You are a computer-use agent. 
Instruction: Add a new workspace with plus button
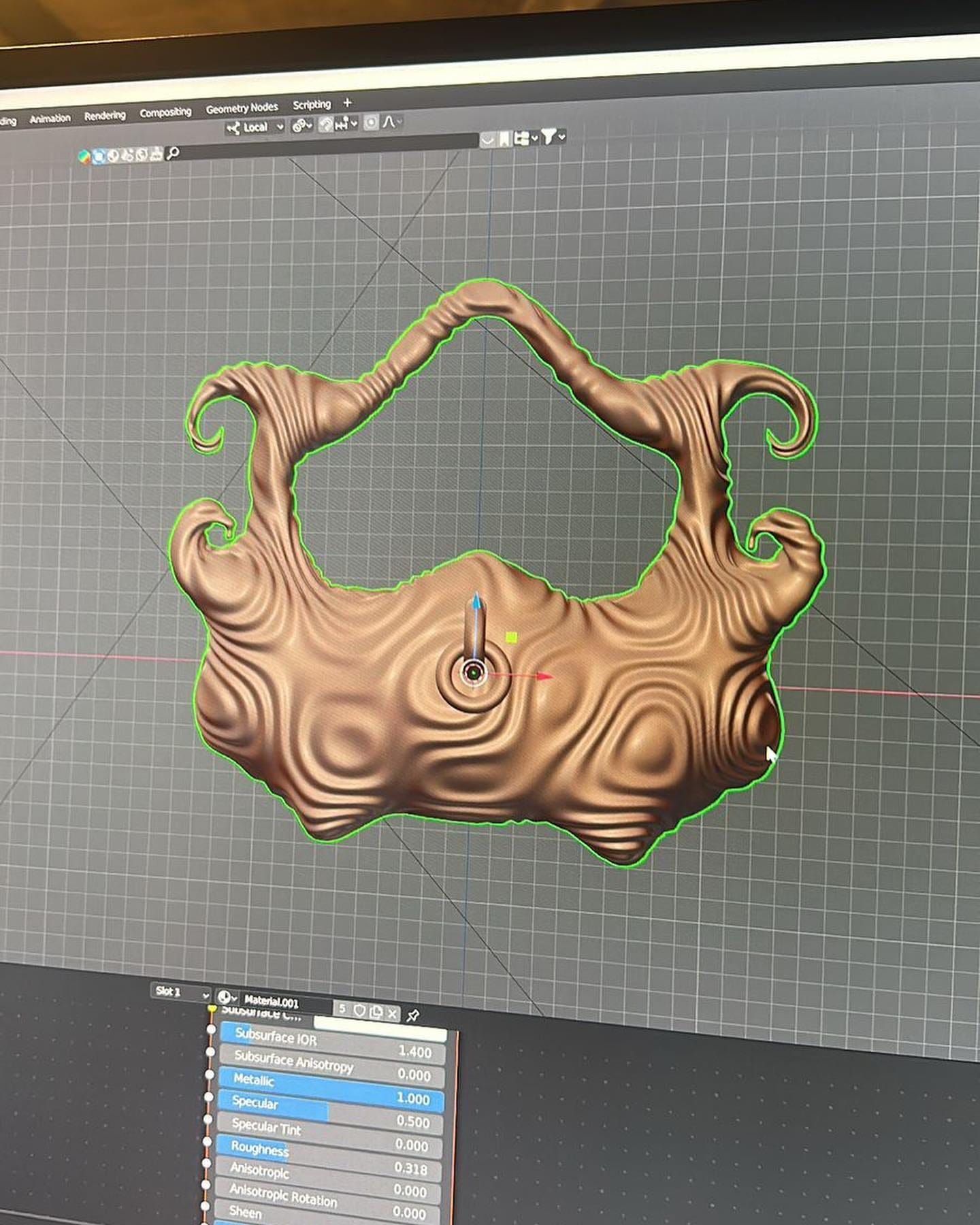coord(347,103)
